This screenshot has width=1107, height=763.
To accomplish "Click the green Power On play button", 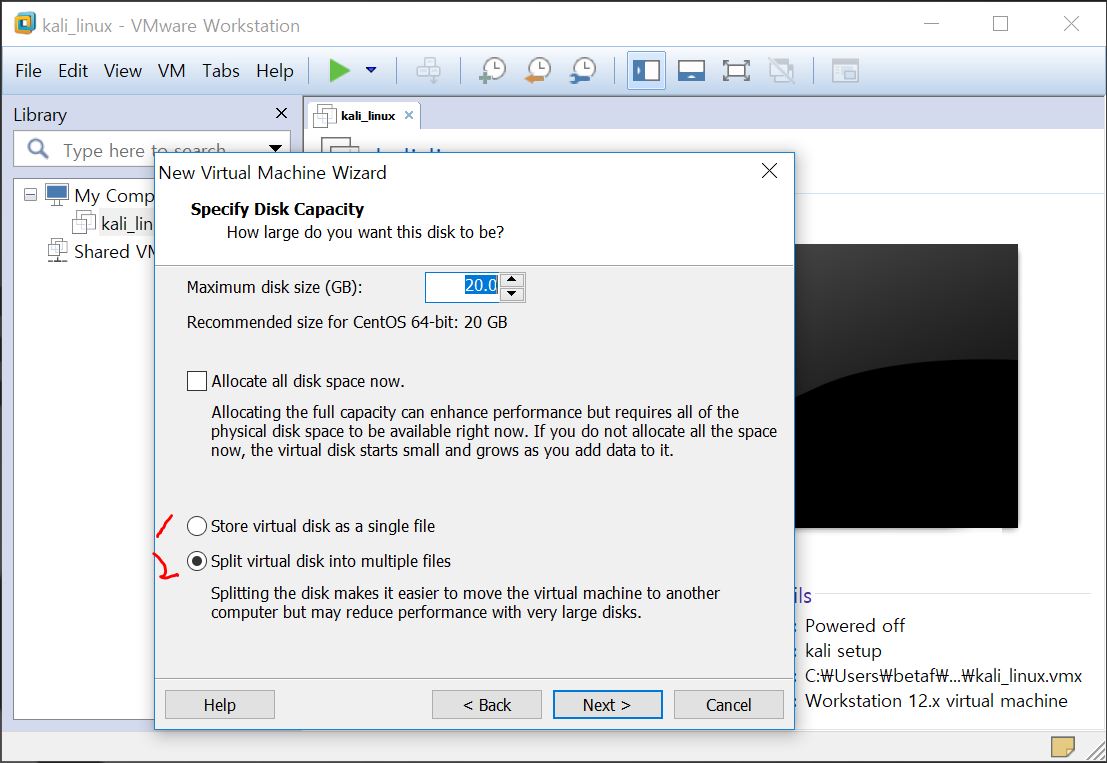I will (340, 71).
